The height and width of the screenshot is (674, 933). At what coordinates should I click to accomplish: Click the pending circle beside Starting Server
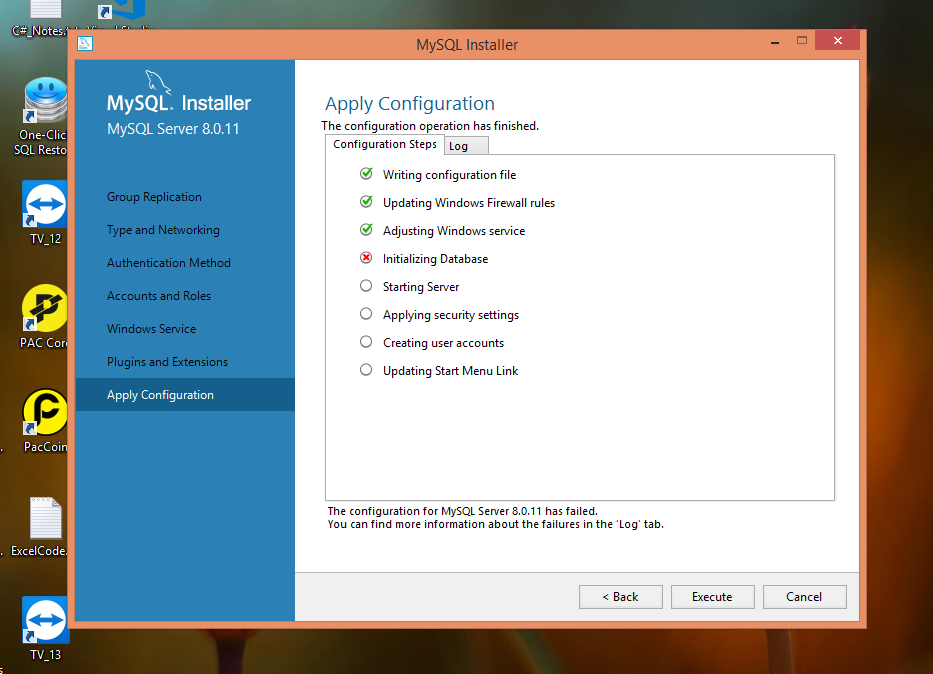(366, 286)
